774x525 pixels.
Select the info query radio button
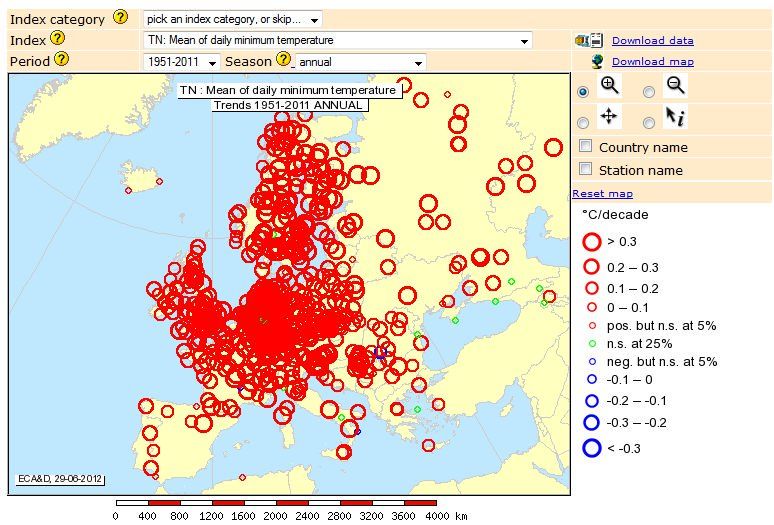[x=649, y=122]
